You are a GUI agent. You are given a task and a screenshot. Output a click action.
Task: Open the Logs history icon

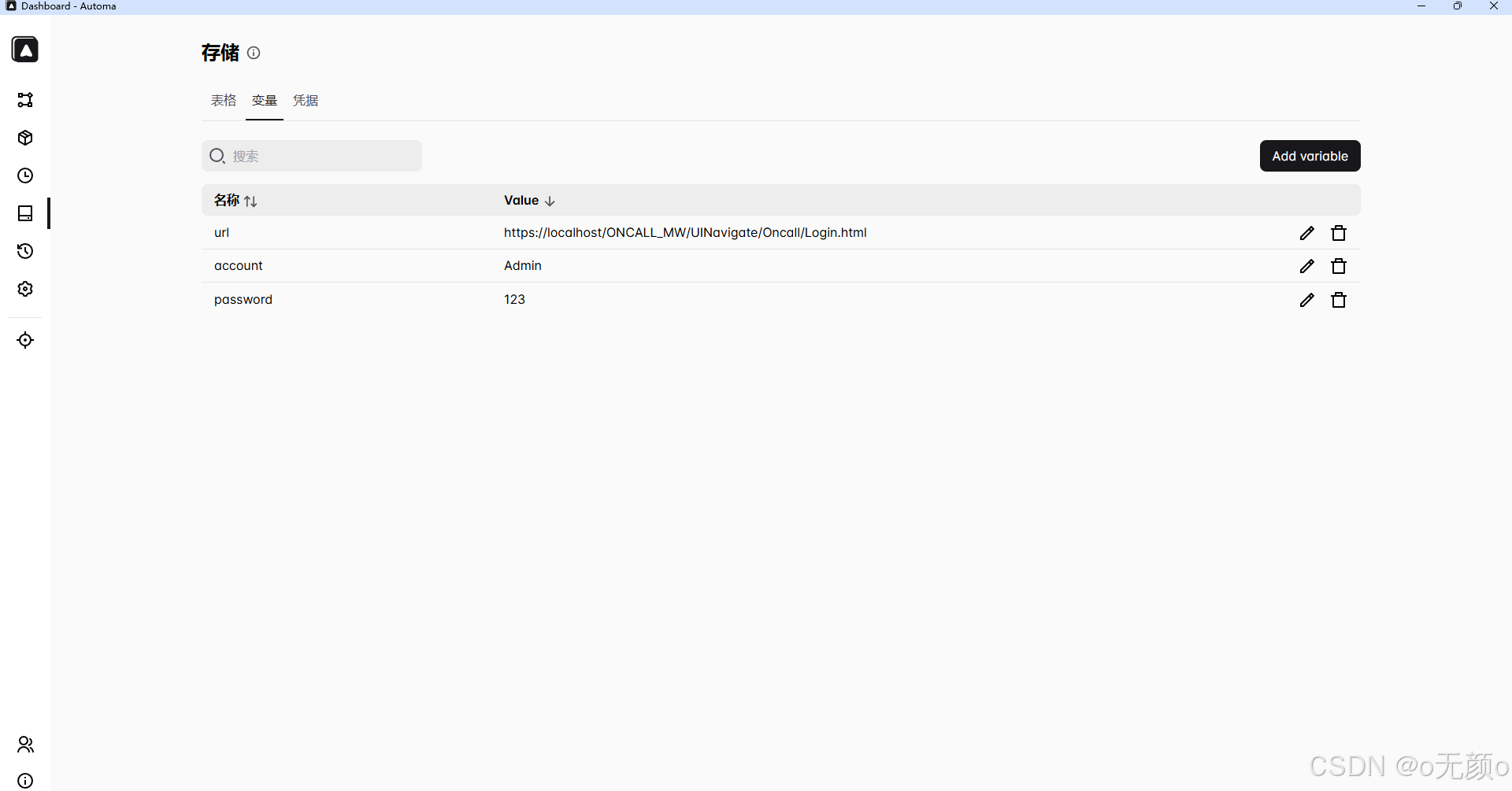25,251
